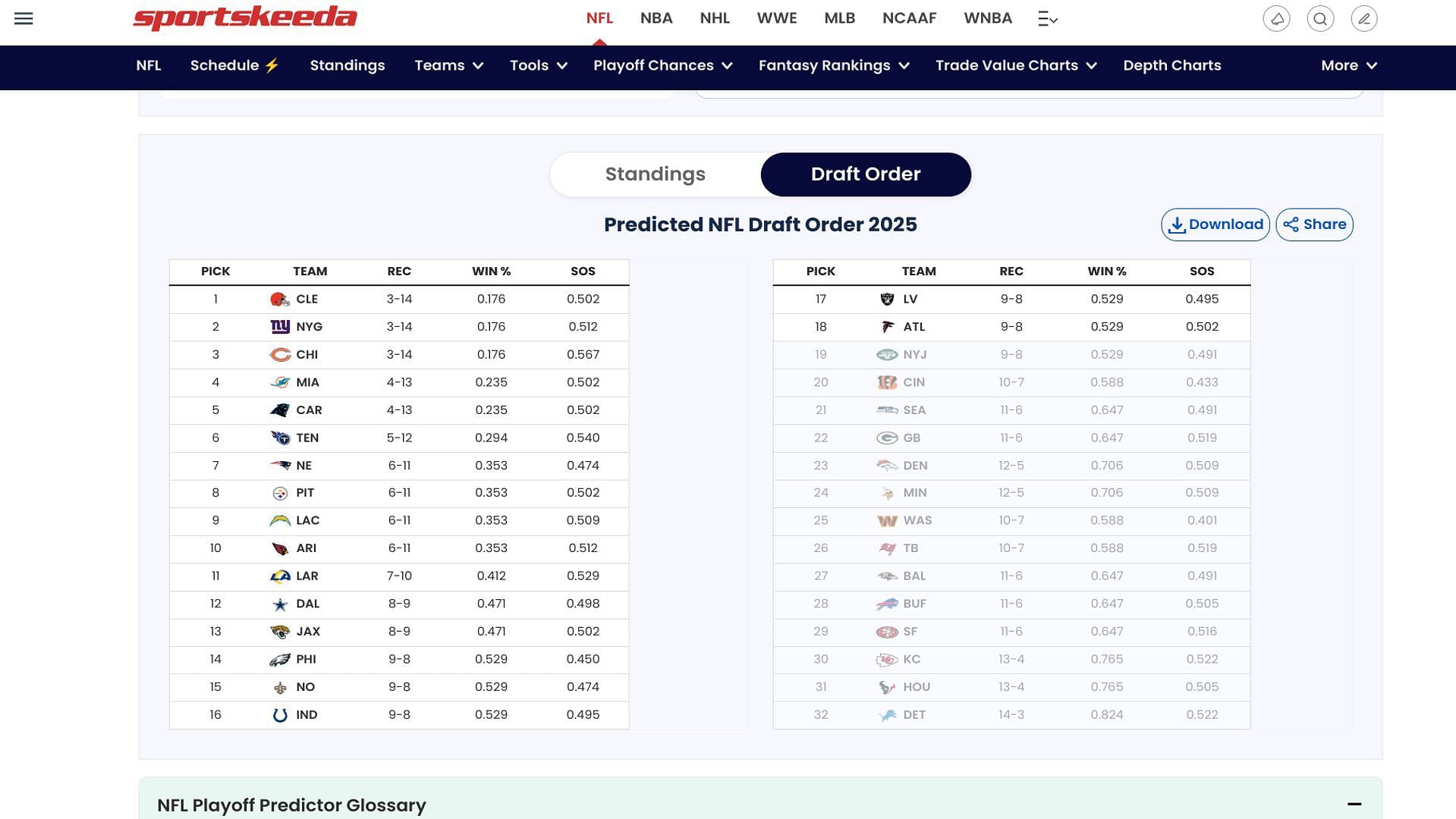Click the New Orleans Saints logo
This screenshot has width=1456, height=819.
pos(280,688)
